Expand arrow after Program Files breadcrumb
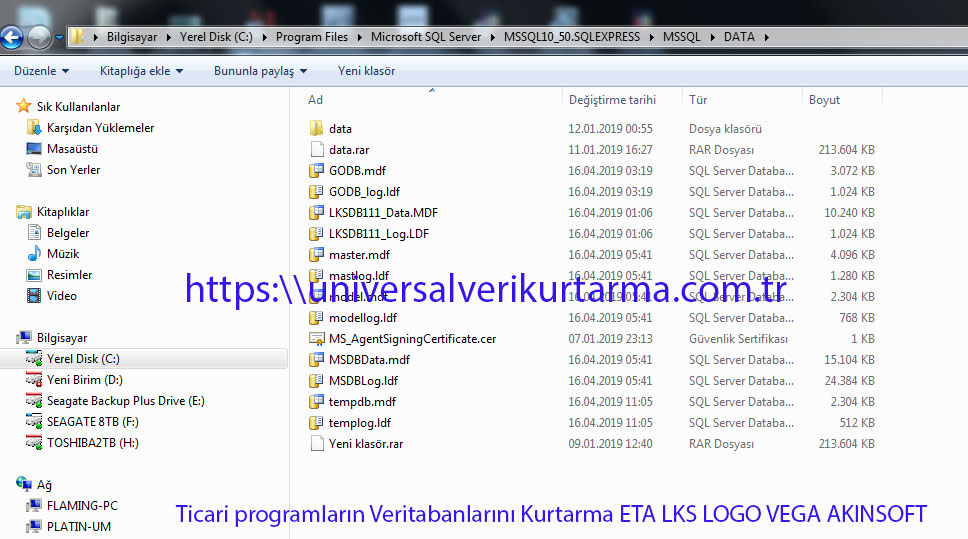968x539 pixels. pos(359,37)
